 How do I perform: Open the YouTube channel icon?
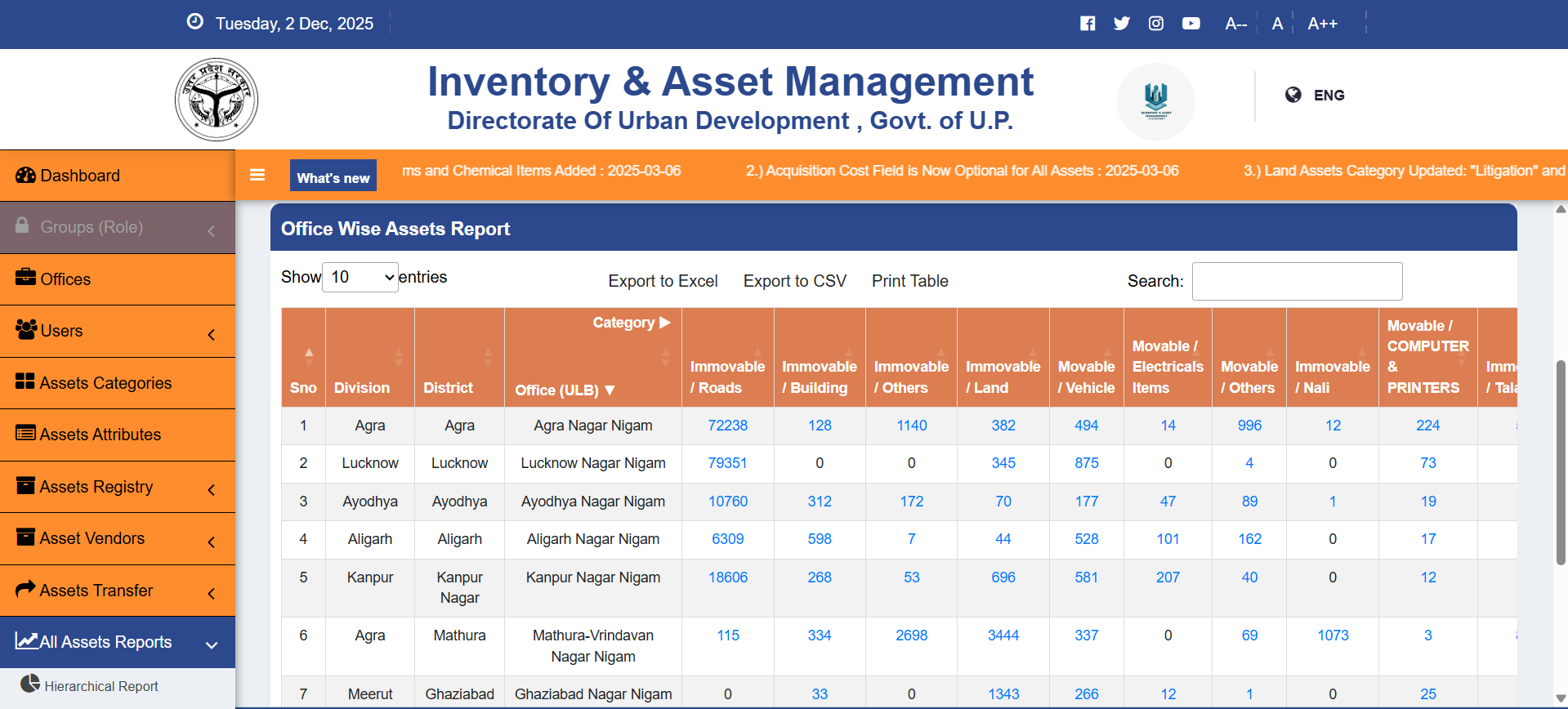(x=1191, y=24)
